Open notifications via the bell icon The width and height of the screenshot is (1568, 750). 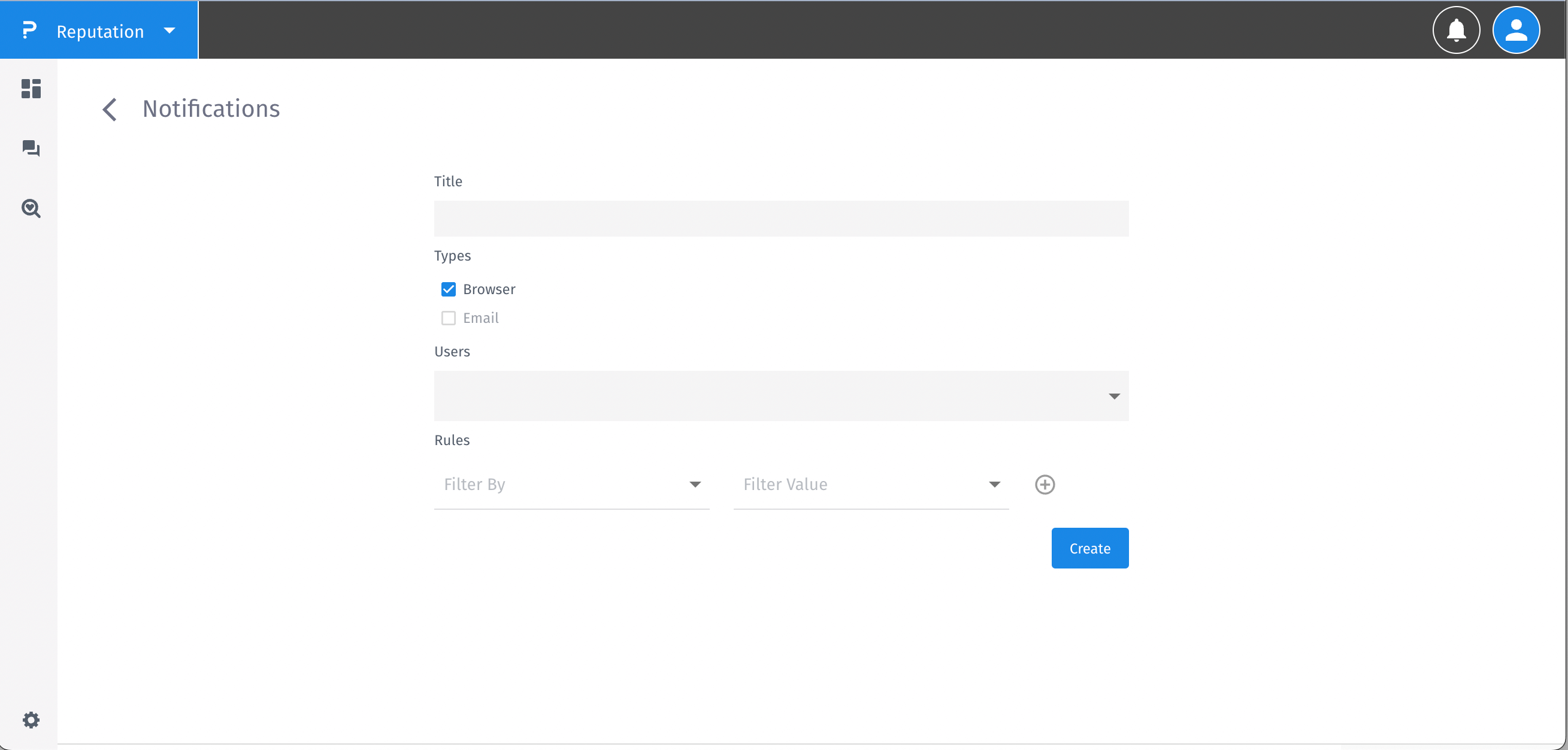coord(1456,30)
